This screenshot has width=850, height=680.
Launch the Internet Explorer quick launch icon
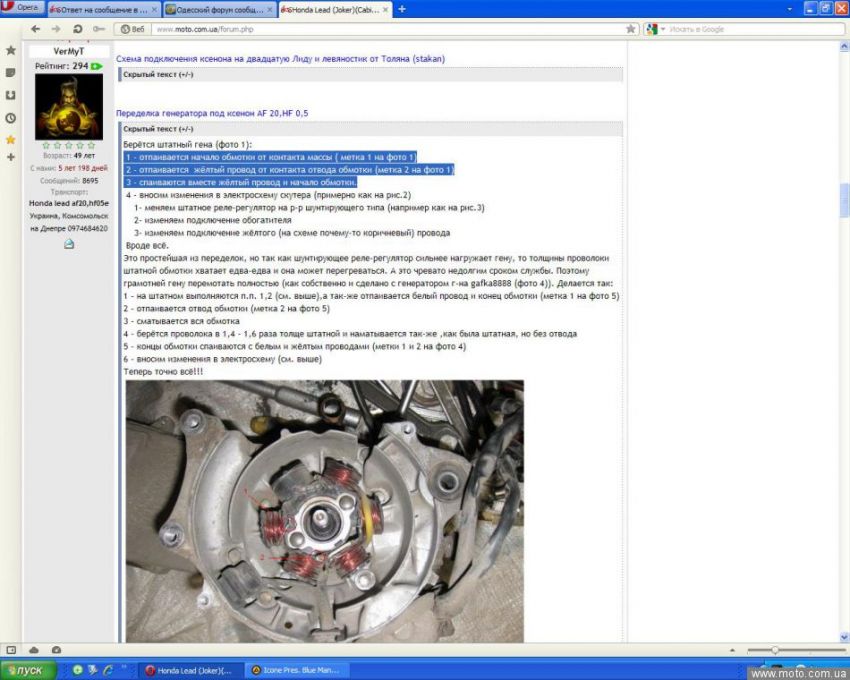click(108, 670)
